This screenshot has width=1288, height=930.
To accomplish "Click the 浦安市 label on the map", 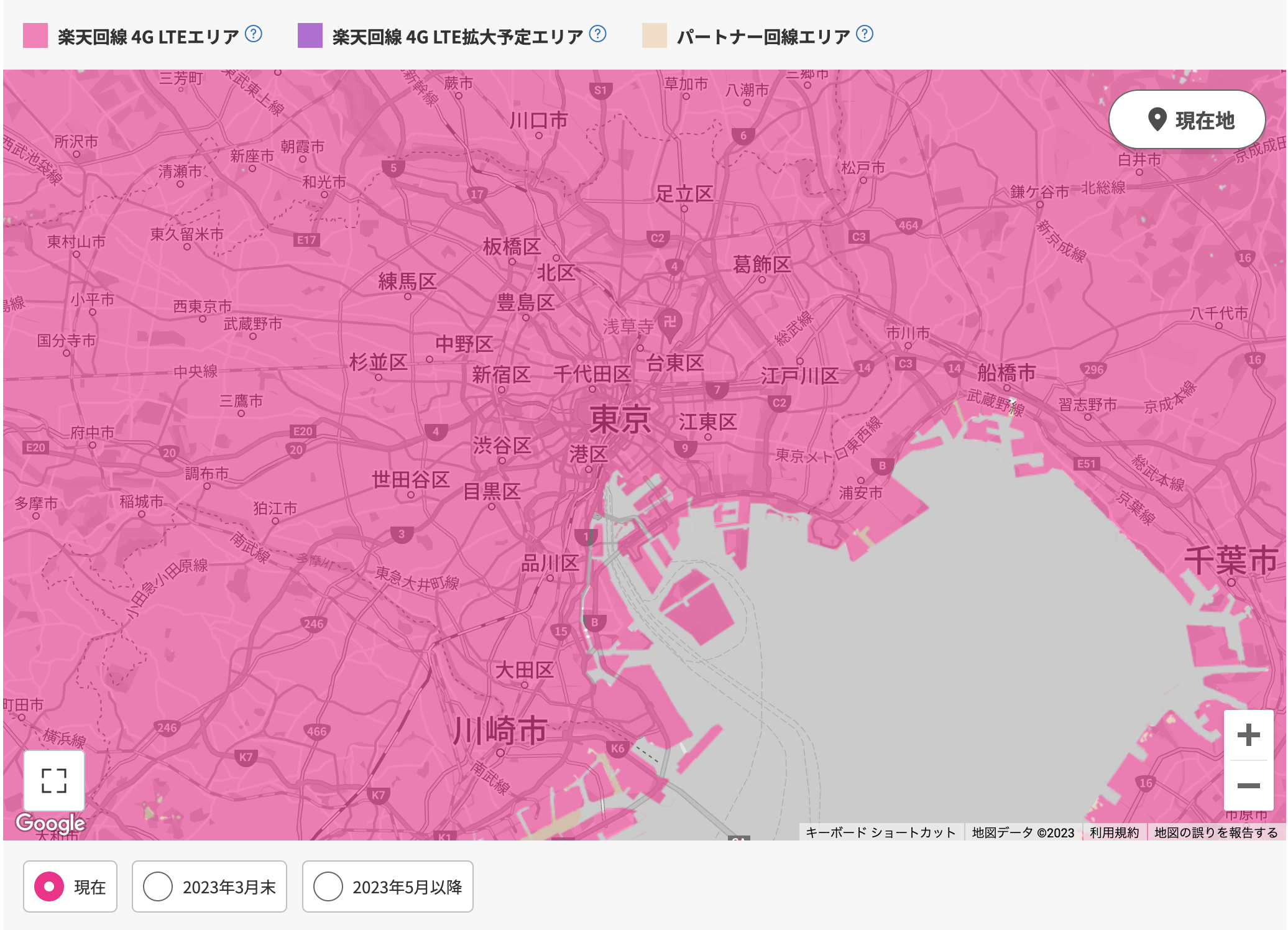I will [x=860, y=492].
